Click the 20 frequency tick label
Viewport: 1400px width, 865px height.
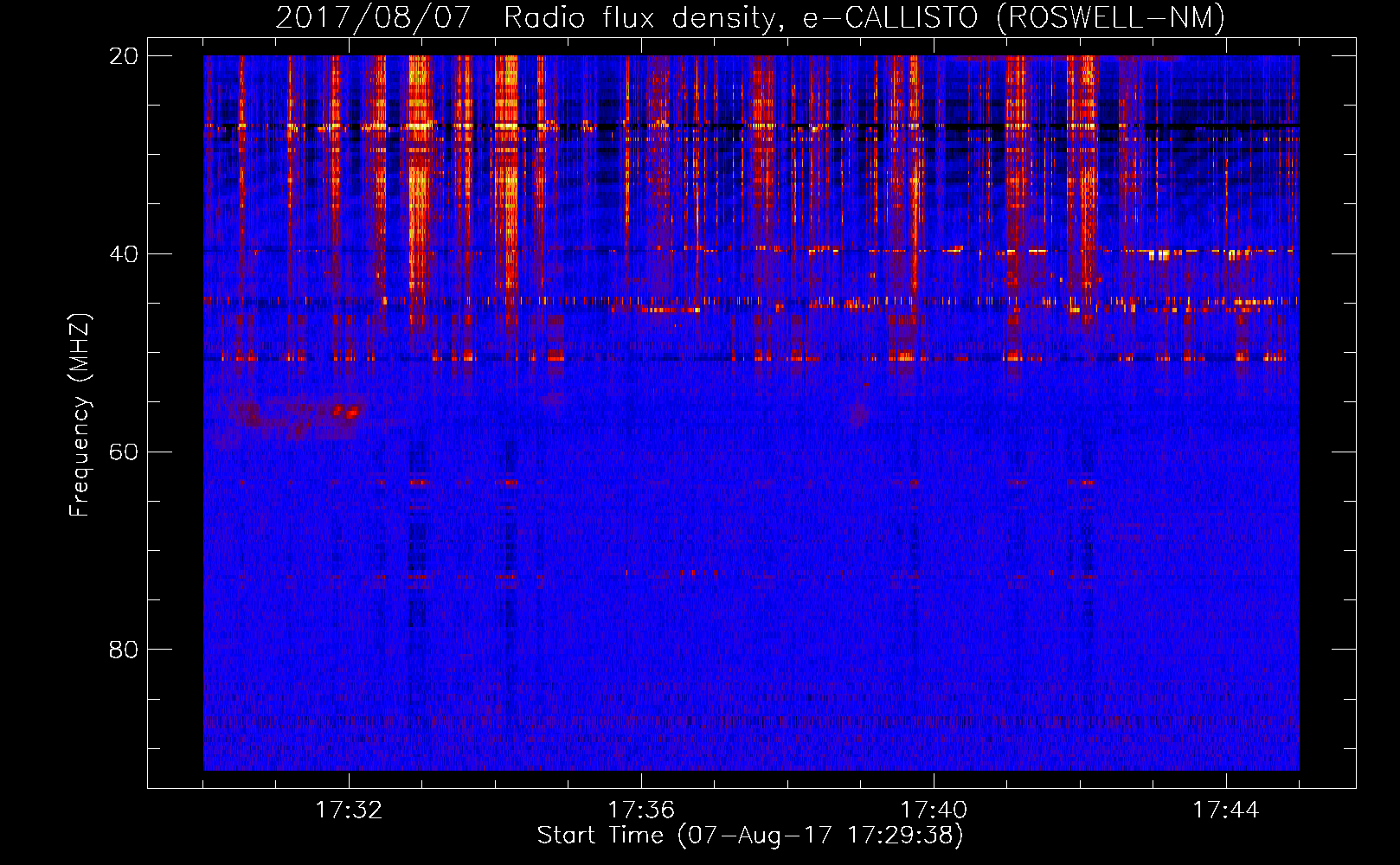(123, 56)
